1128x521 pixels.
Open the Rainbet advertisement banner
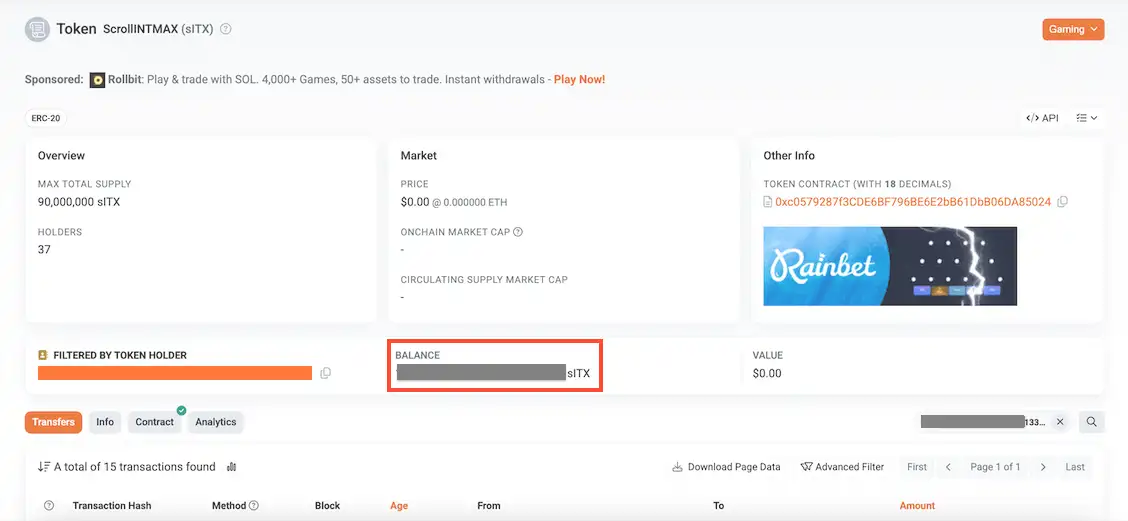(x=890, y=266)
